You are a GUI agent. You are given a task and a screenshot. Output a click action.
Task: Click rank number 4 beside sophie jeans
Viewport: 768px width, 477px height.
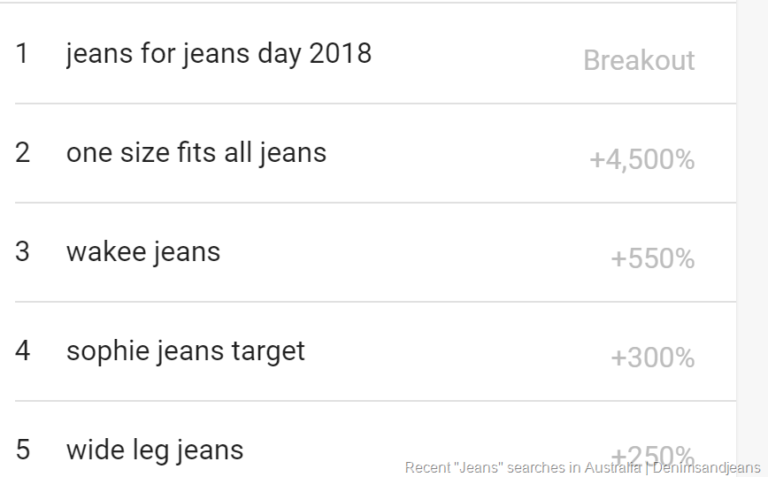coord(22,351)
